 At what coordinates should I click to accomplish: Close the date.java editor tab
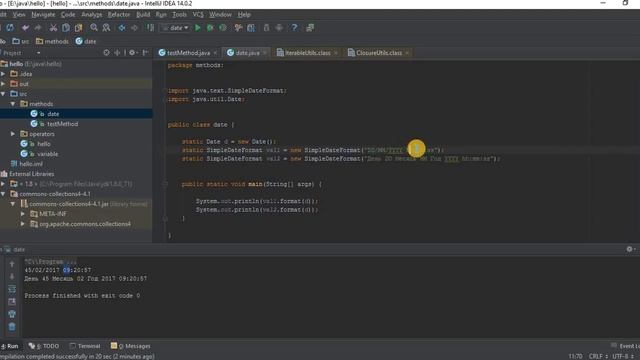[265, 53]
